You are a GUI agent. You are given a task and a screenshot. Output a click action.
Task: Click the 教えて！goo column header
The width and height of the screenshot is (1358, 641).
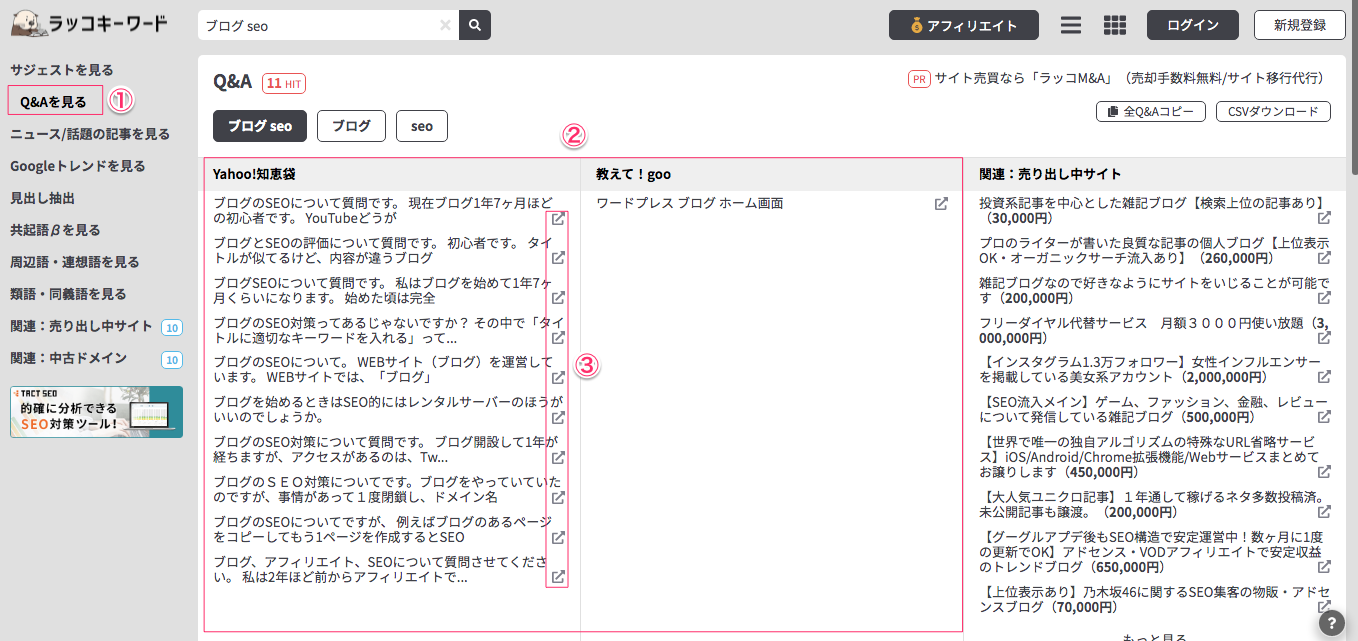[633, 174]
